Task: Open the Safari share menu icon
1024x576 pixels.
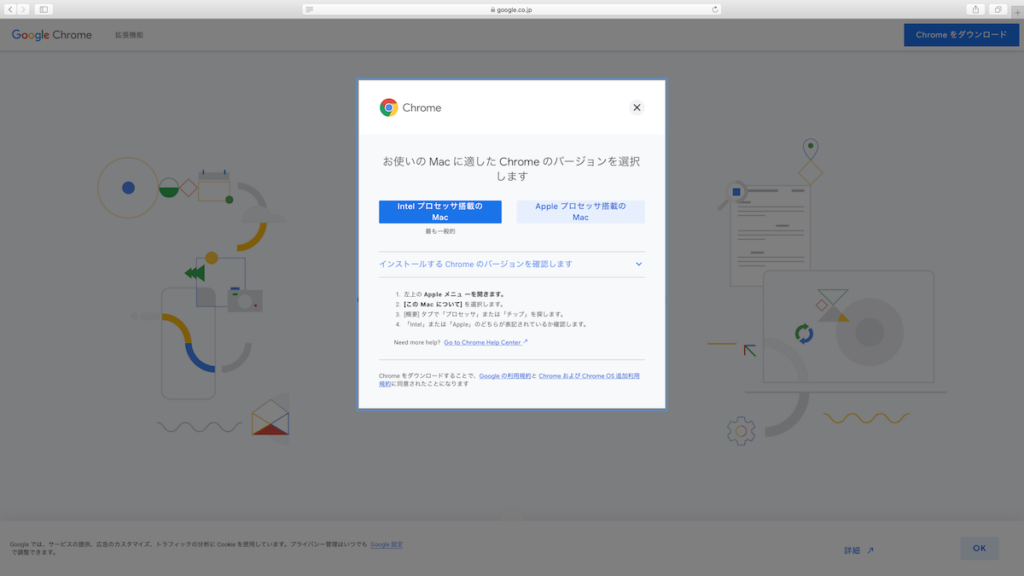Action: pyautogui.click(x=974, y=9)
